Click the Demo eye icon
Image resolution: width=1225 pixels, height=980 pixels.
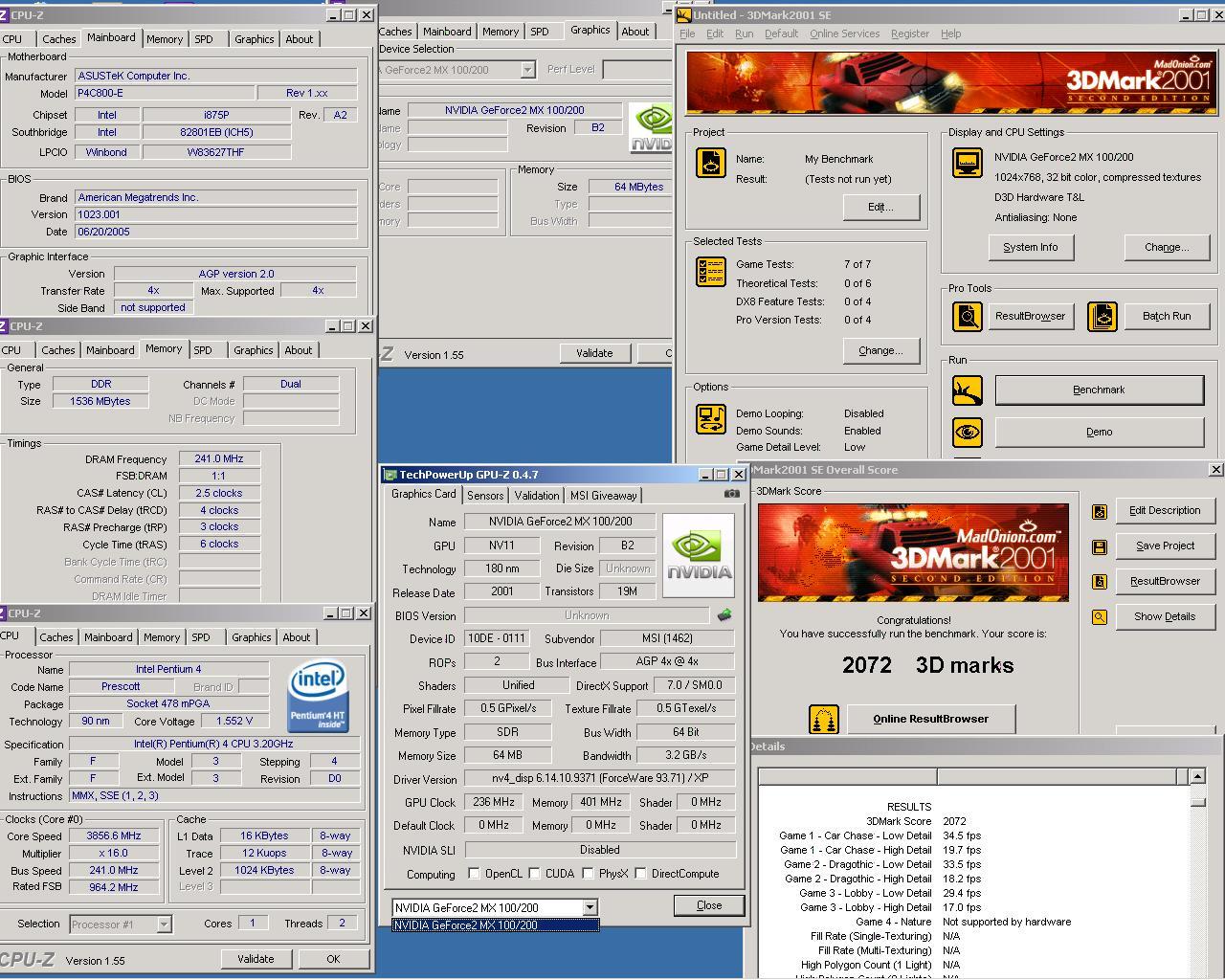click(x=968, y=433)
